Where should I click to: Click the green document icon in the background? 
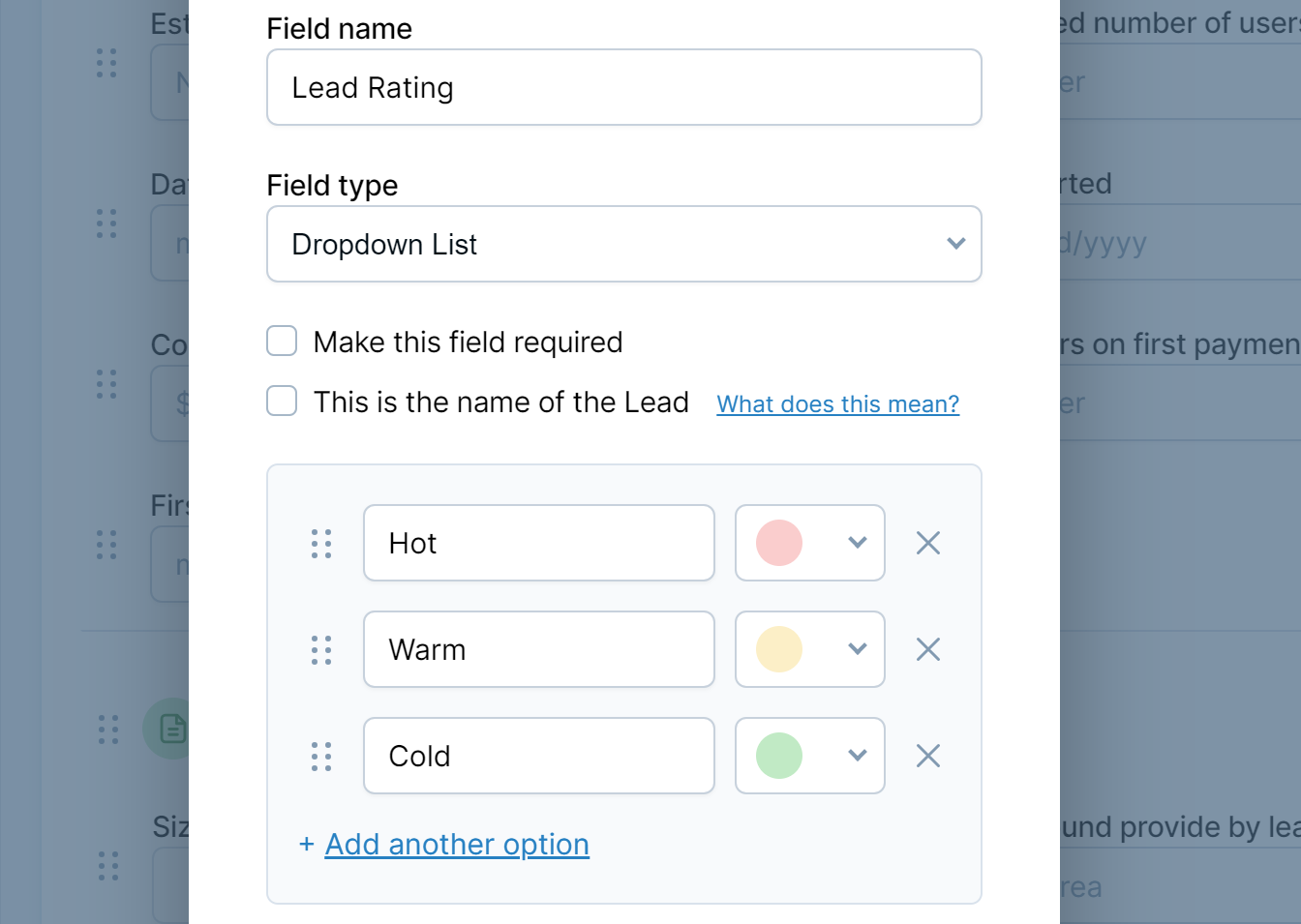click(171, 729)
